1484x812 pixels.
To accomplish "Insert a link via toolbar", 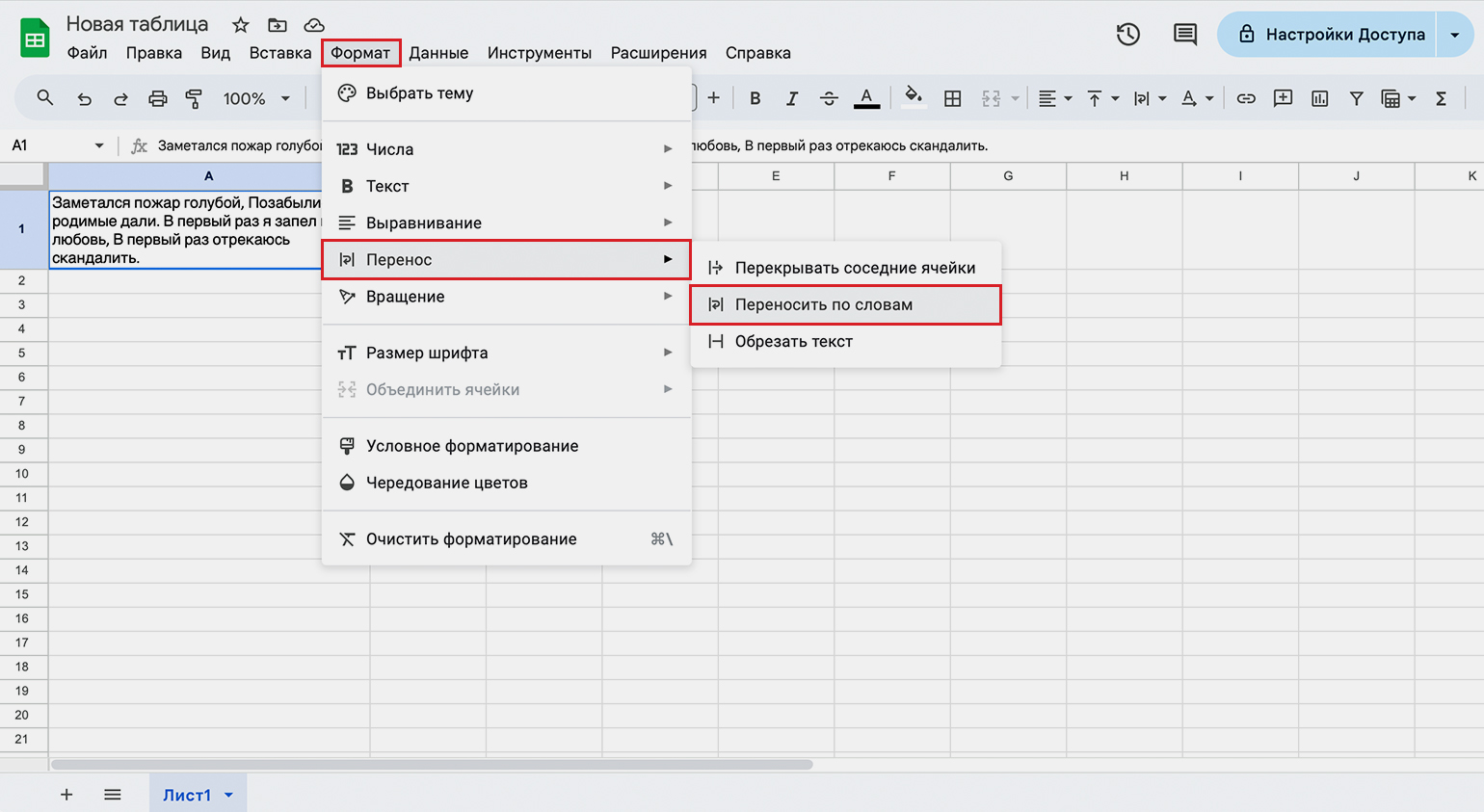I will [1246, 98].
